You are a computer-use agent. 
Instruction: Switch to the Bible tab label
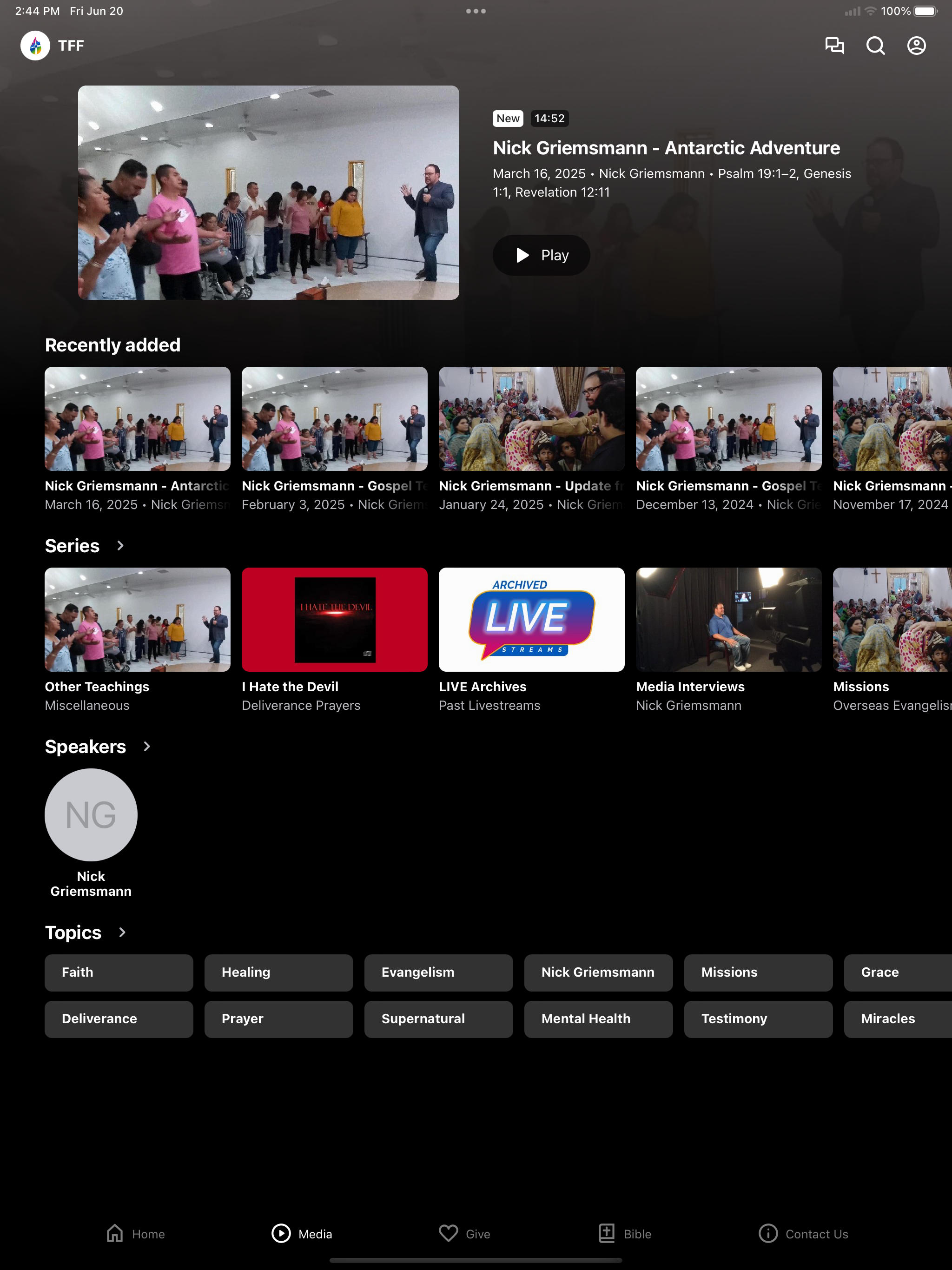pos(637,1234)
